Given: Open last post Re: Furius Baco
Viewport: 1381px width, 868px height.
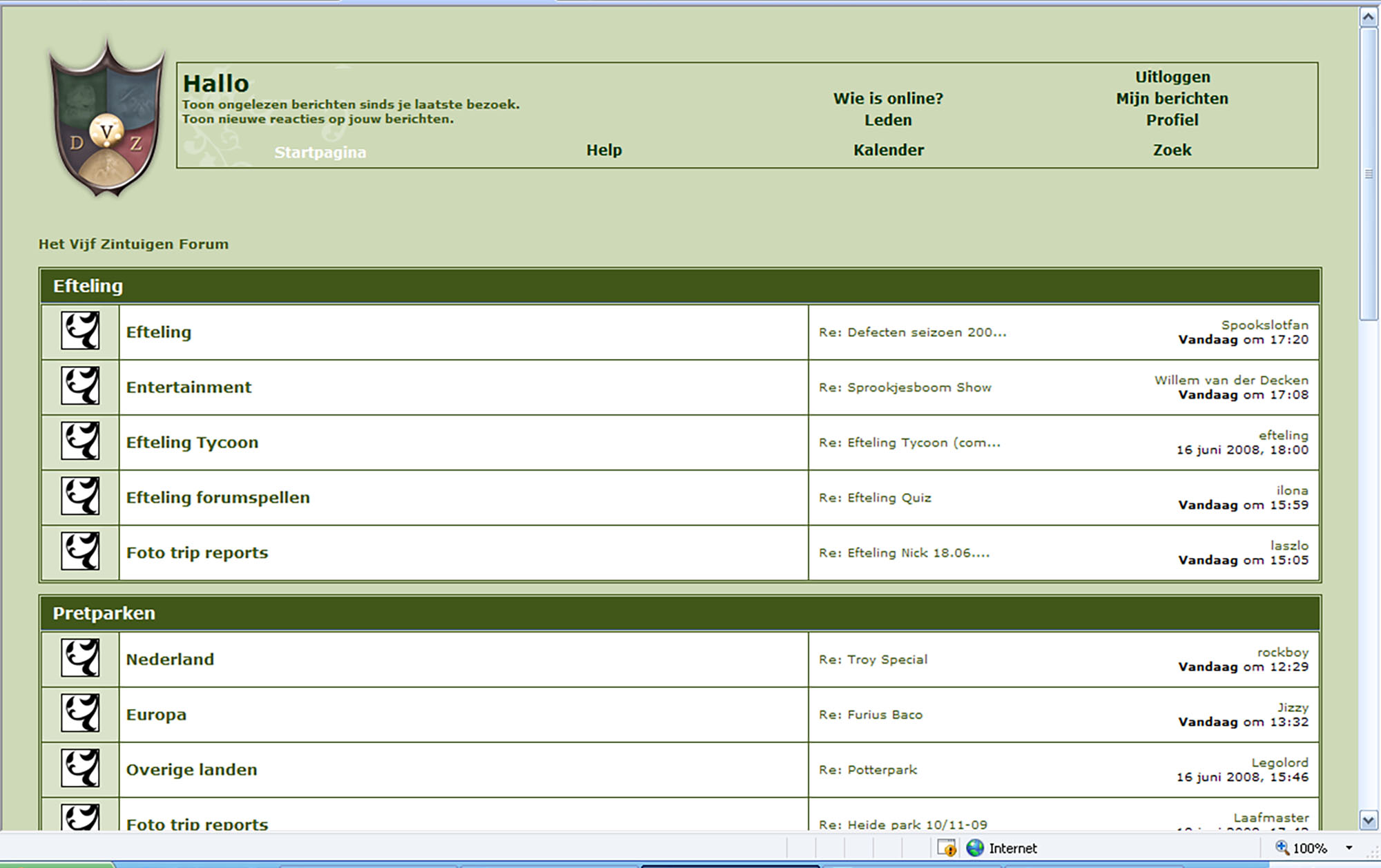Looking at the screenshot, I should (x=871, y=715).
